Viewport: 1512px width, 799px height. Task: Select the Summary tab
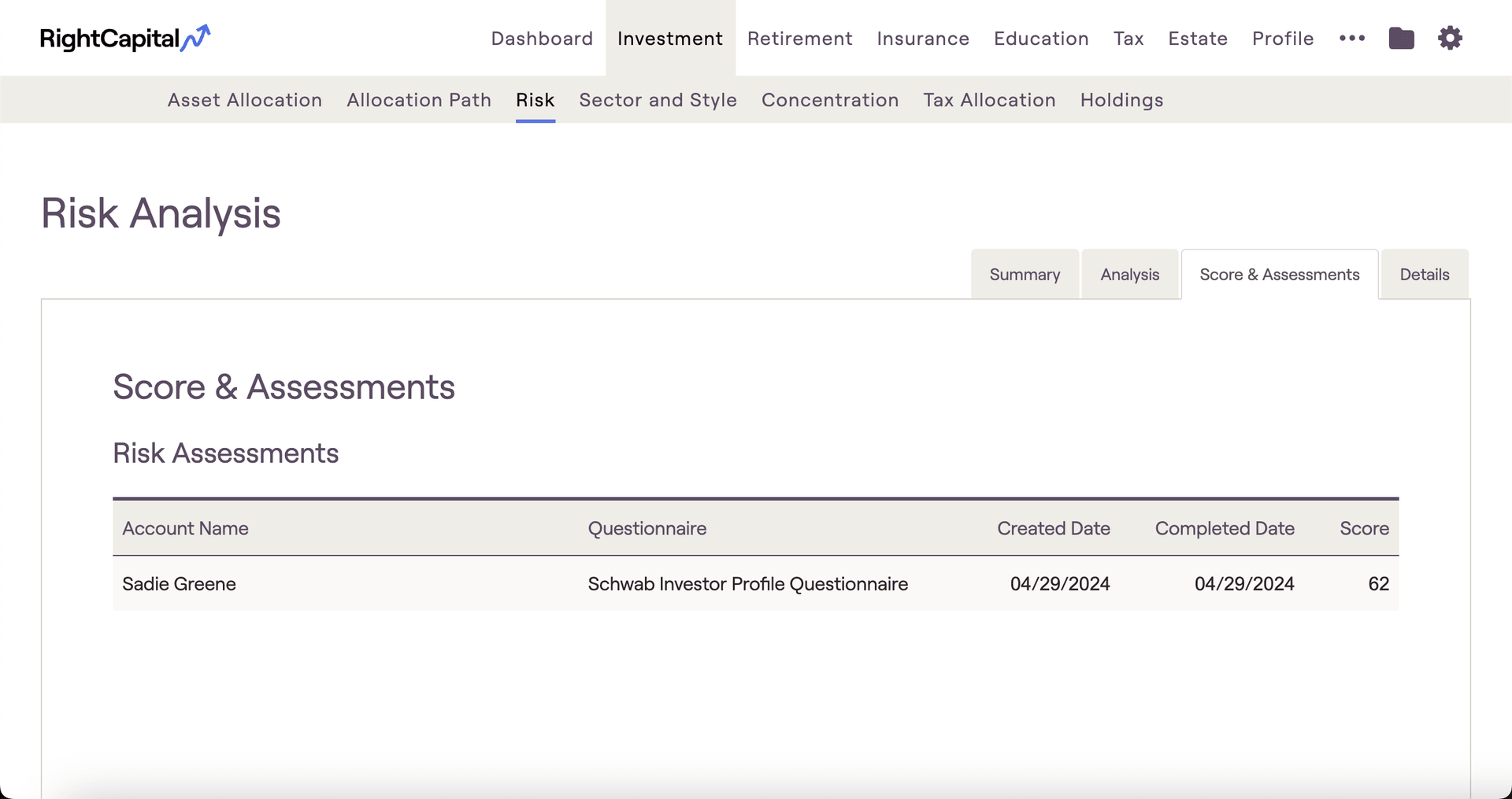[x=1025, y=275]
